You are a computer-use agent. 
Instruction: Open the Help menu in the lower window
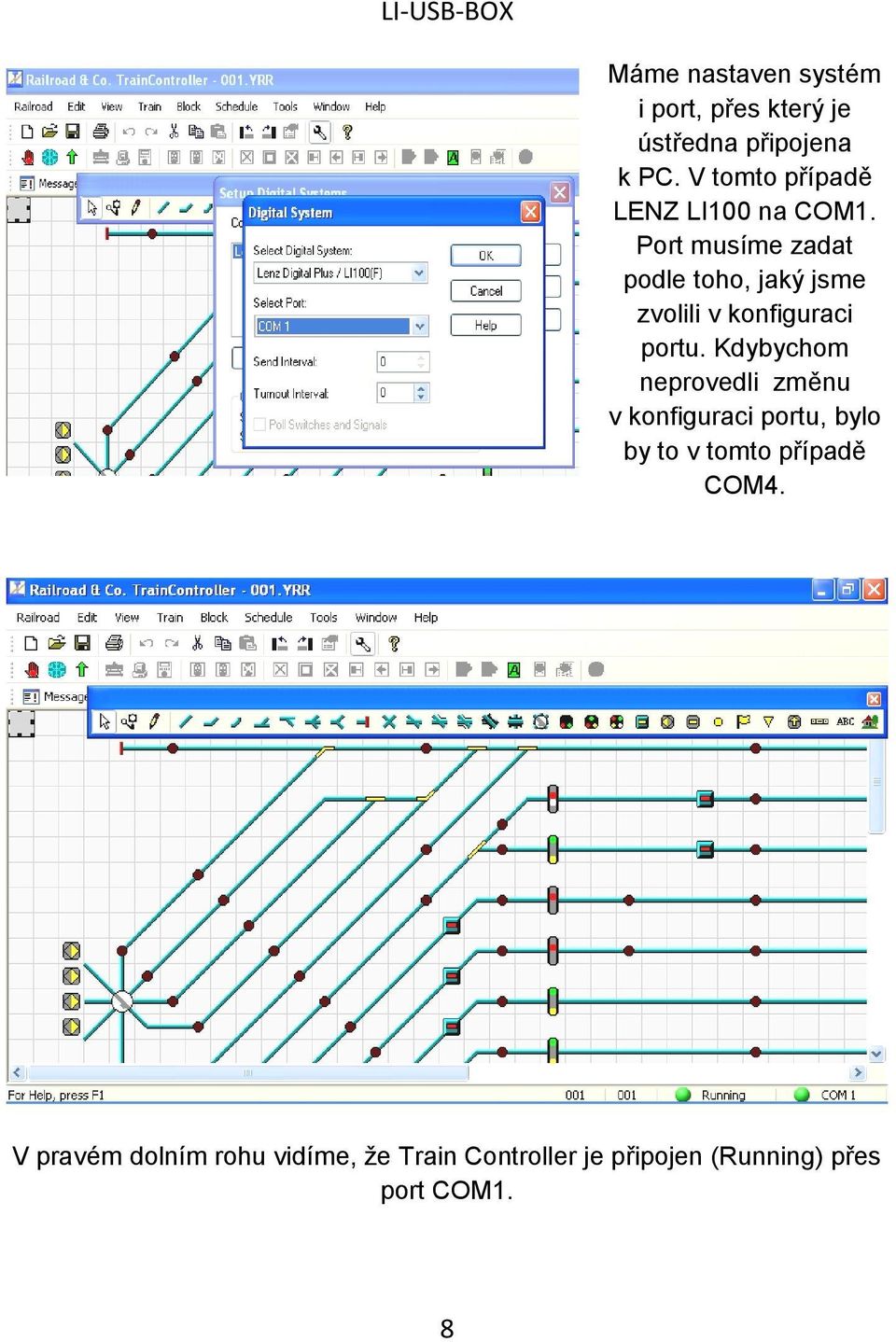[x=426, y=618]
